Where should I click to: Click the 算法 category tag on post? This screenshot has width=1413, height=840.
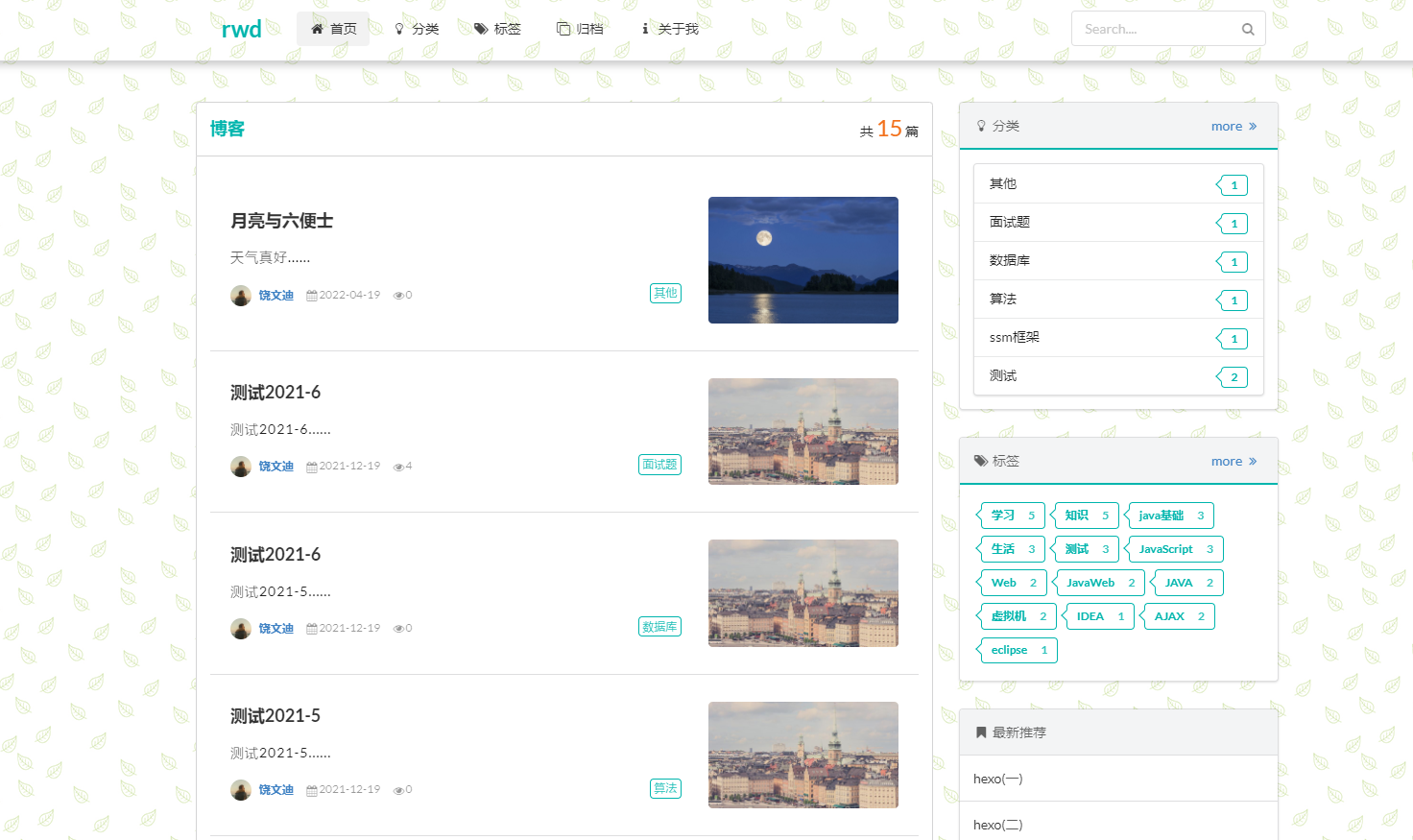tap(665, 788)
